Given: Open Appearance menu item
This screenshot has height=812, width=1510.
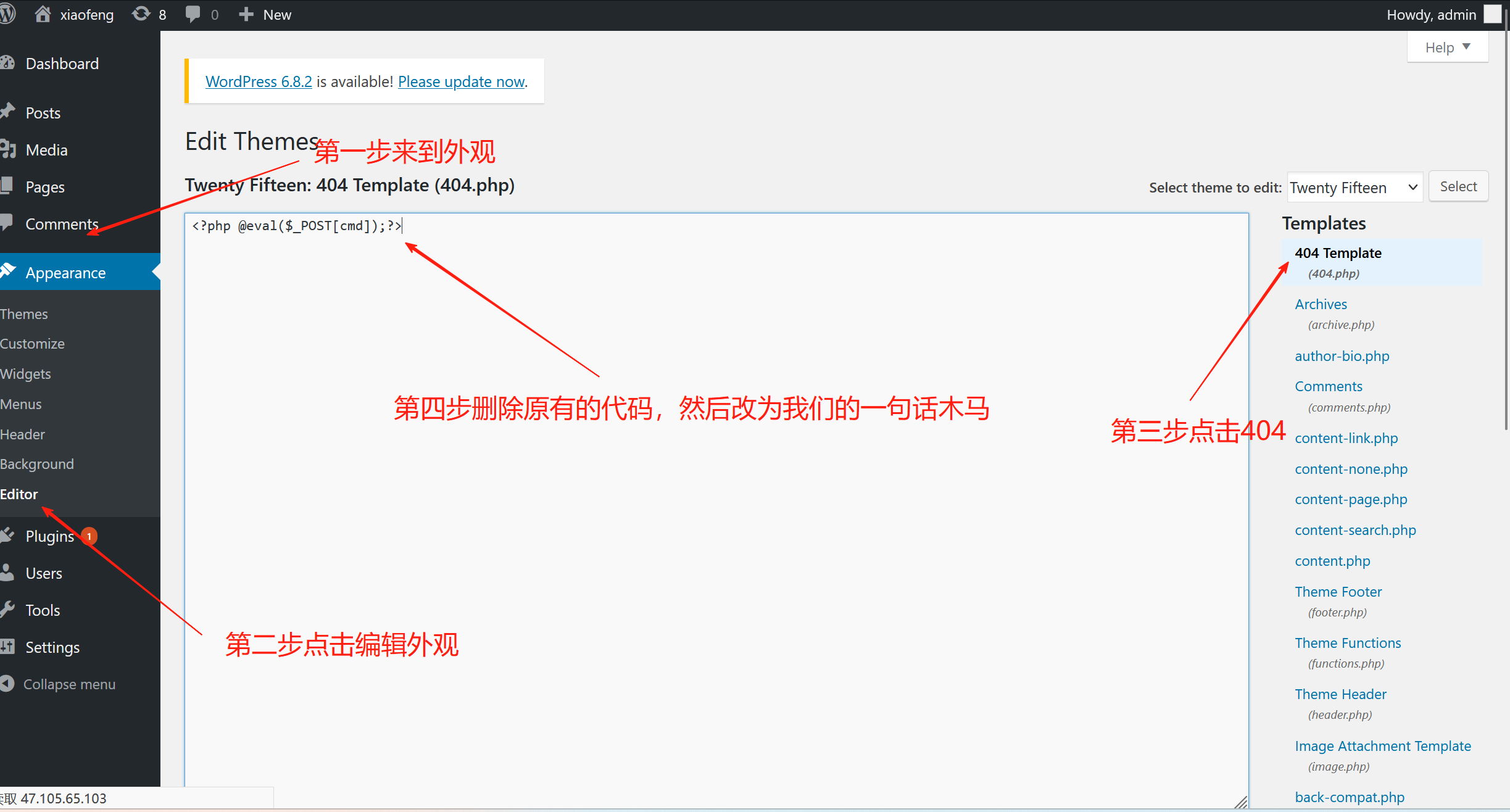Looking at the screenshot, I should pos(66,273).
